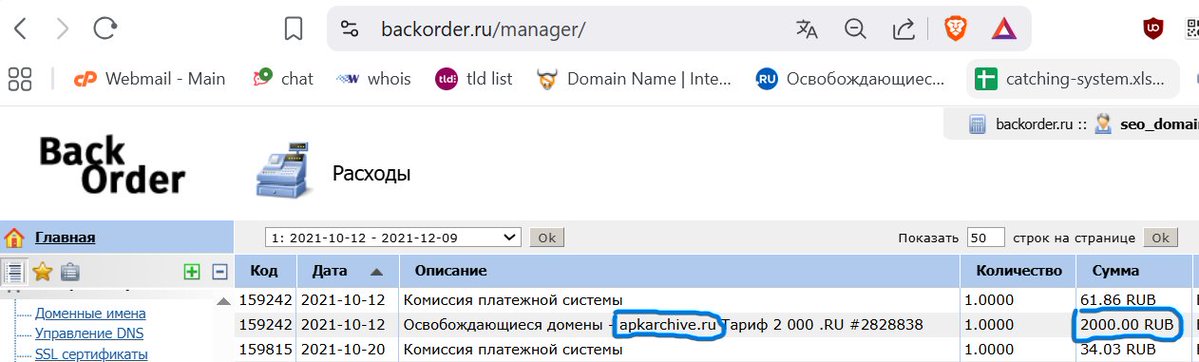1199x362 pixels.
Task: Click the home icon beside Главная
Action: pos(15,238)
